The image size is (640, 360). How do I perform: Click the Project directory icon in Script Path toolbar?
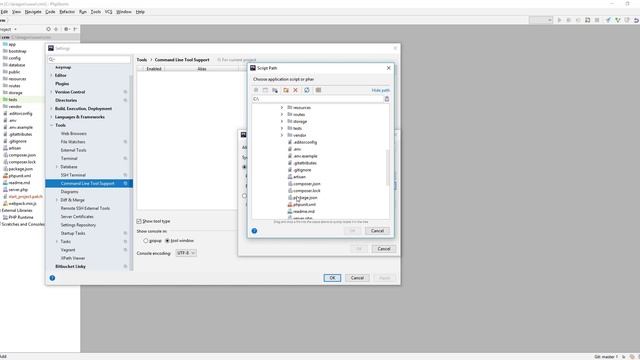pos(275,90)
